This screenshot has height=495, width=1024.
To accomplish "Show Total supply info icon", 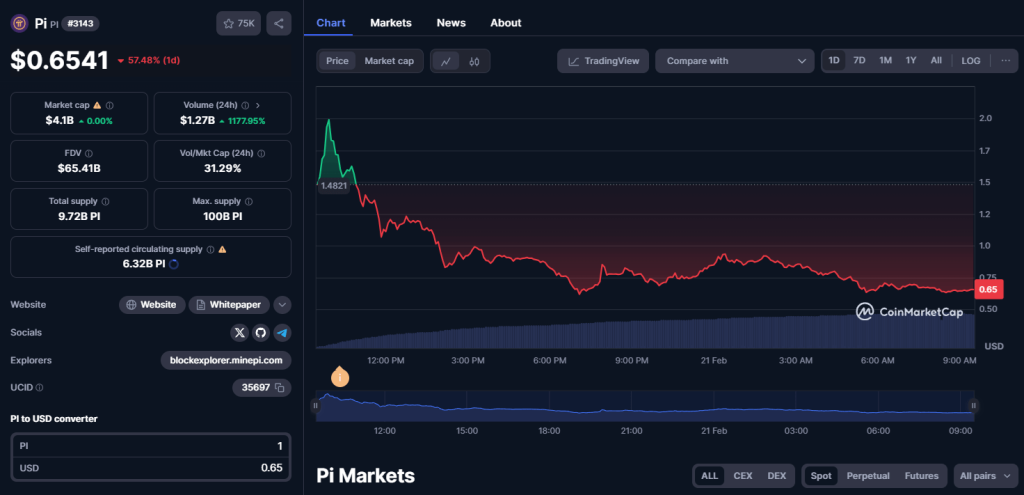I will pyautogui.click(x=105, y=202).
